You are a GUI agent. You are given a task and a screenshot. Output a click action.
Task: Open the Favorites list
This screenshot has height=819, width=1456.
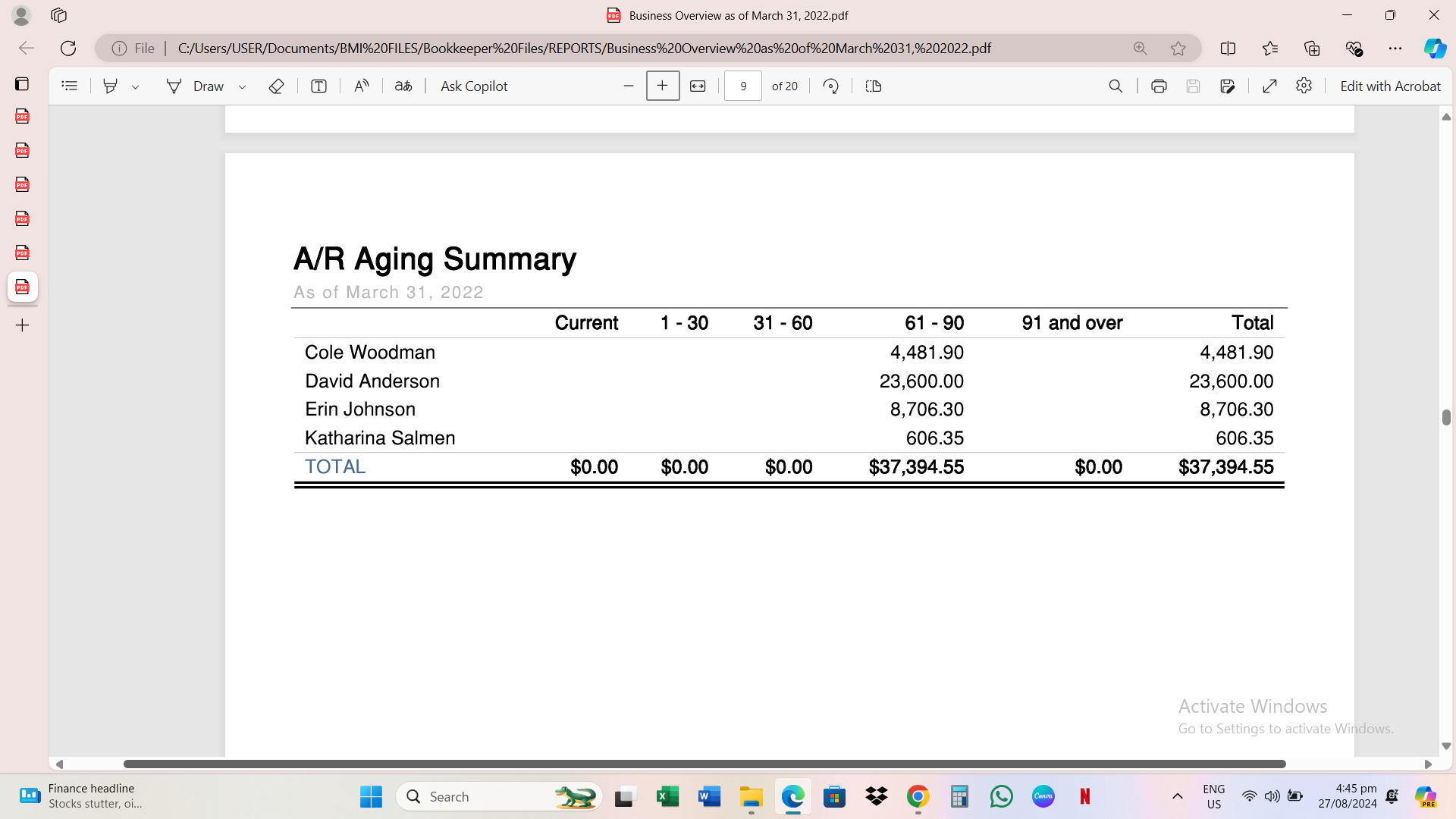(1270, 49)
